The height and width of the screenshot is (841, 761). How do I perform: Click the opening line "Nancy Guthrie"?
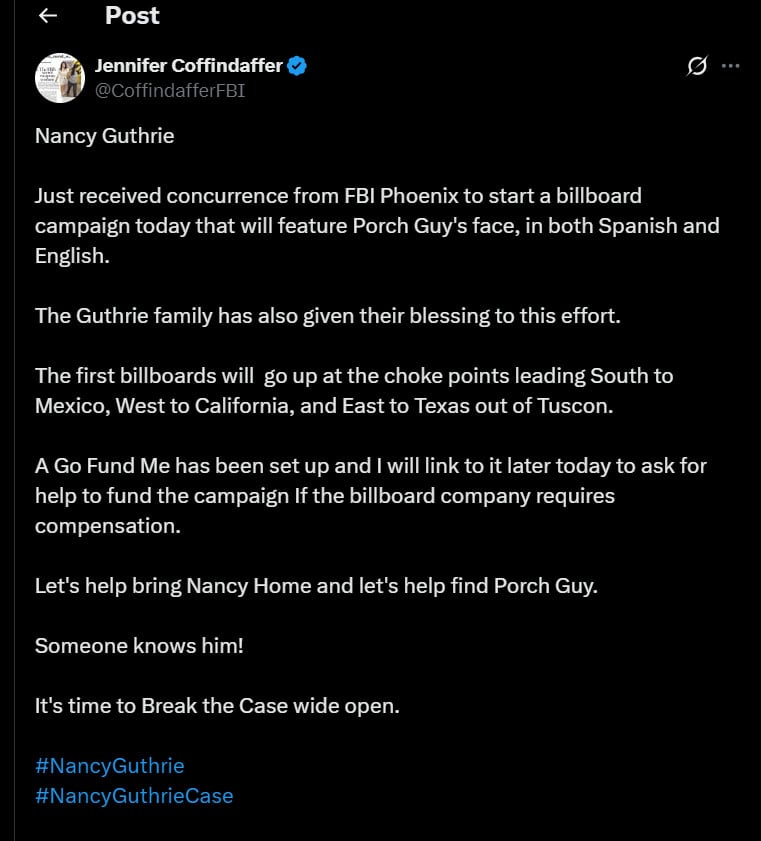tap(105, 135)
